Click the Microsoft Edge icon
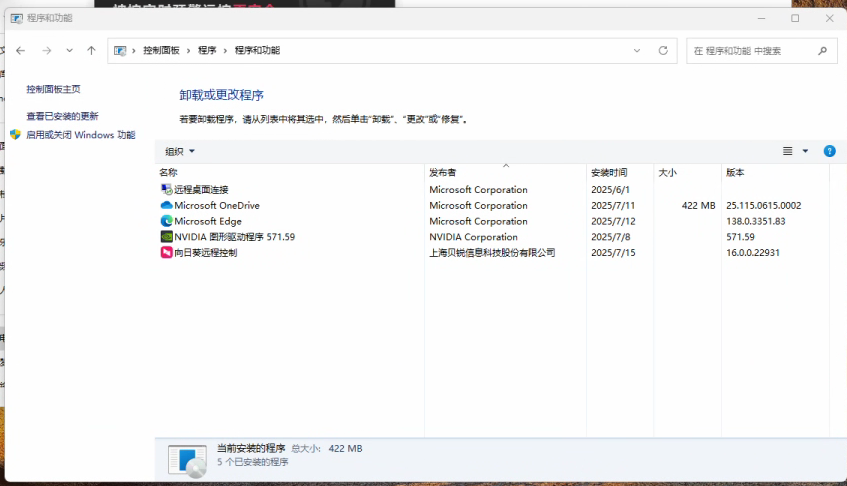This screenshot has height=486, width=847. tap(166, 221)
